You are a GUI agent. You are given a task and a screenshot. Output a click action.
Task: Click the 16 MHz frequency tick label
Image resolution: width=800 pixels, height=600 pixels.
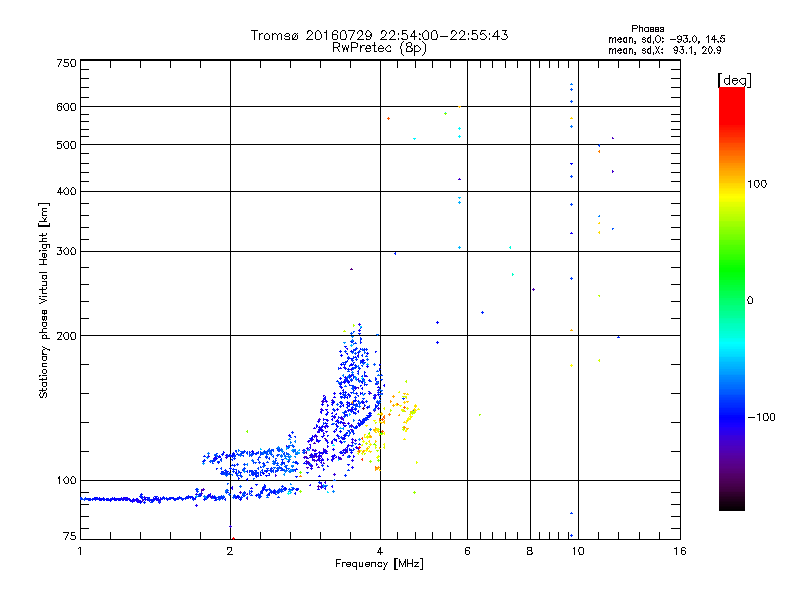(680, 551)
